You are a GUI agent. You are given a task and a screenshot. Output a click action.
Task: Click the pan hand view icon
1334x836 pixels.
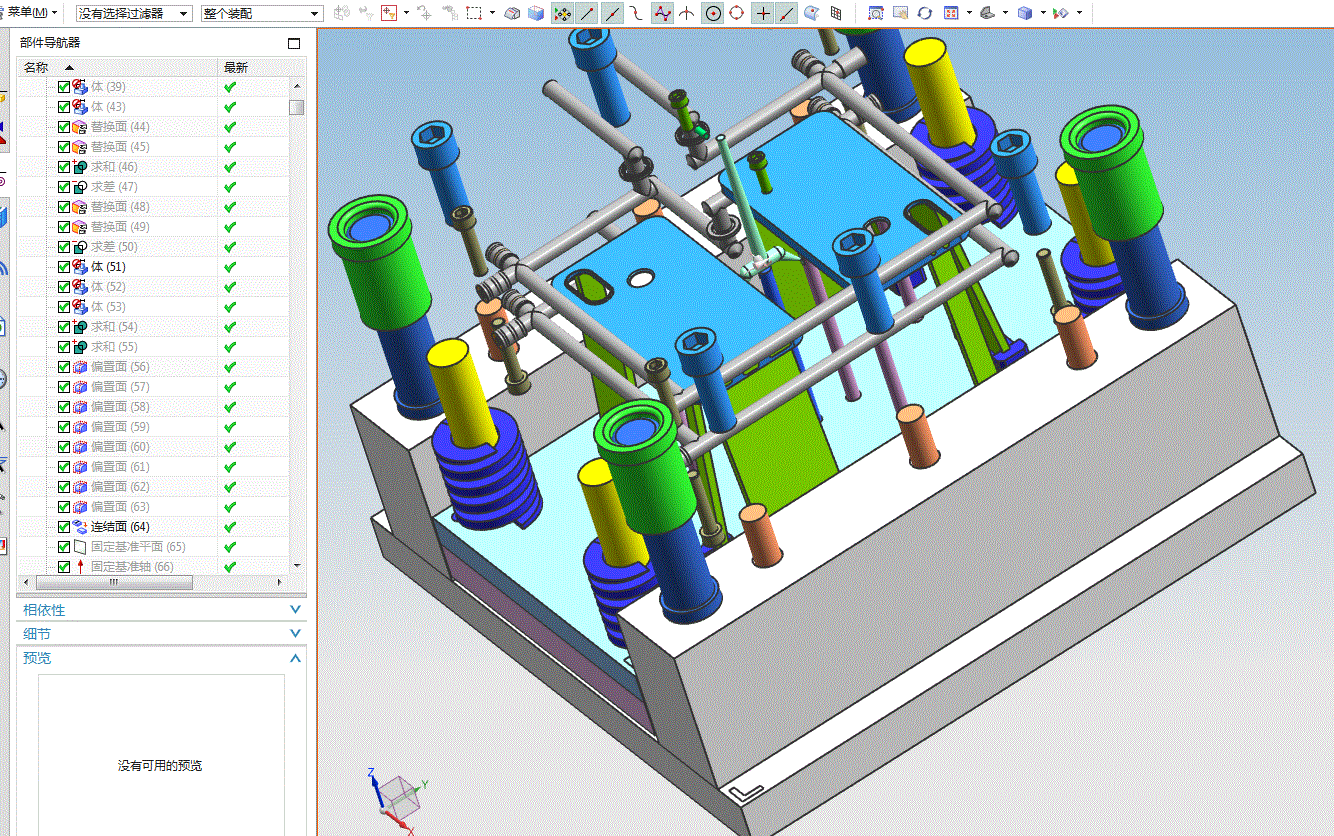[901, 13]
